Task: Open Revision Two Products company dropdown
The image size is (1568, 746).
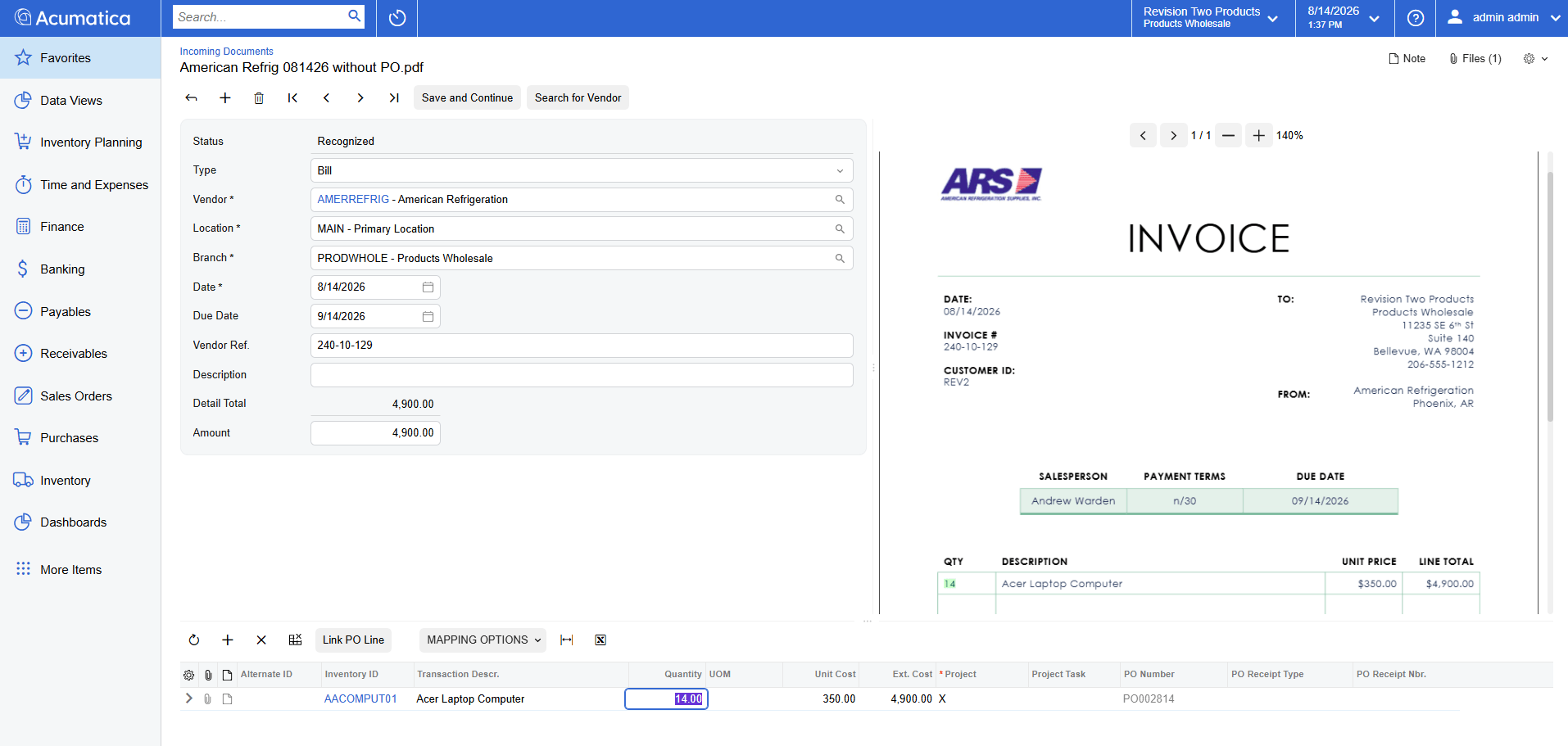Action: coord(1212,18)
